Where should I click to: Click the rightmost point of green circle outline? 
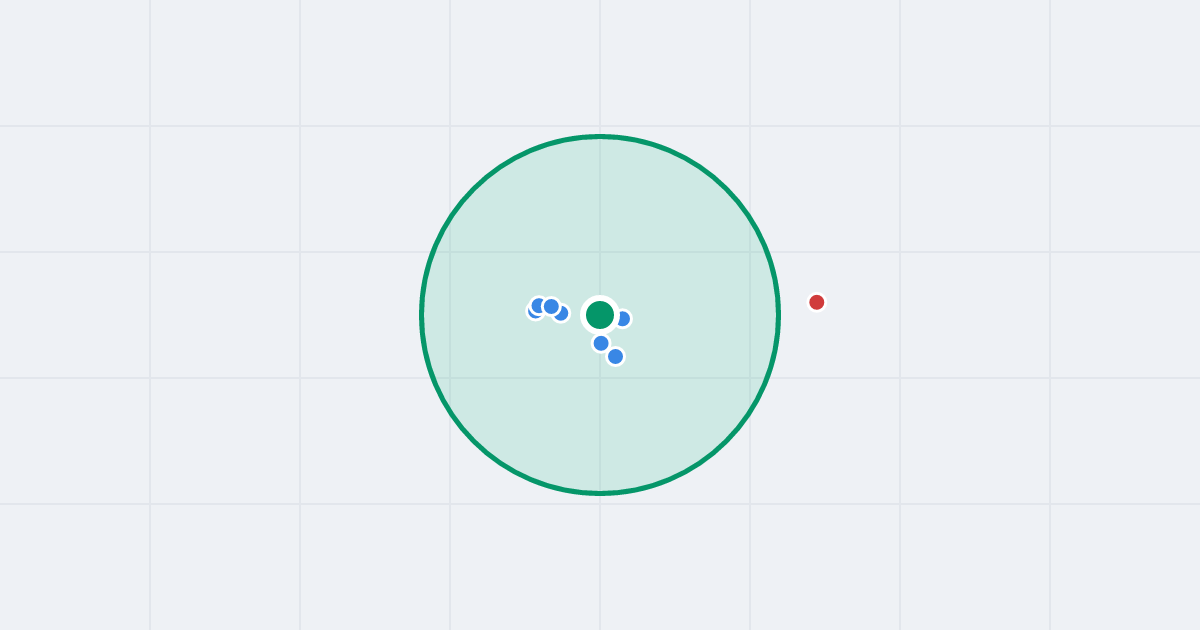pos(778,315)
